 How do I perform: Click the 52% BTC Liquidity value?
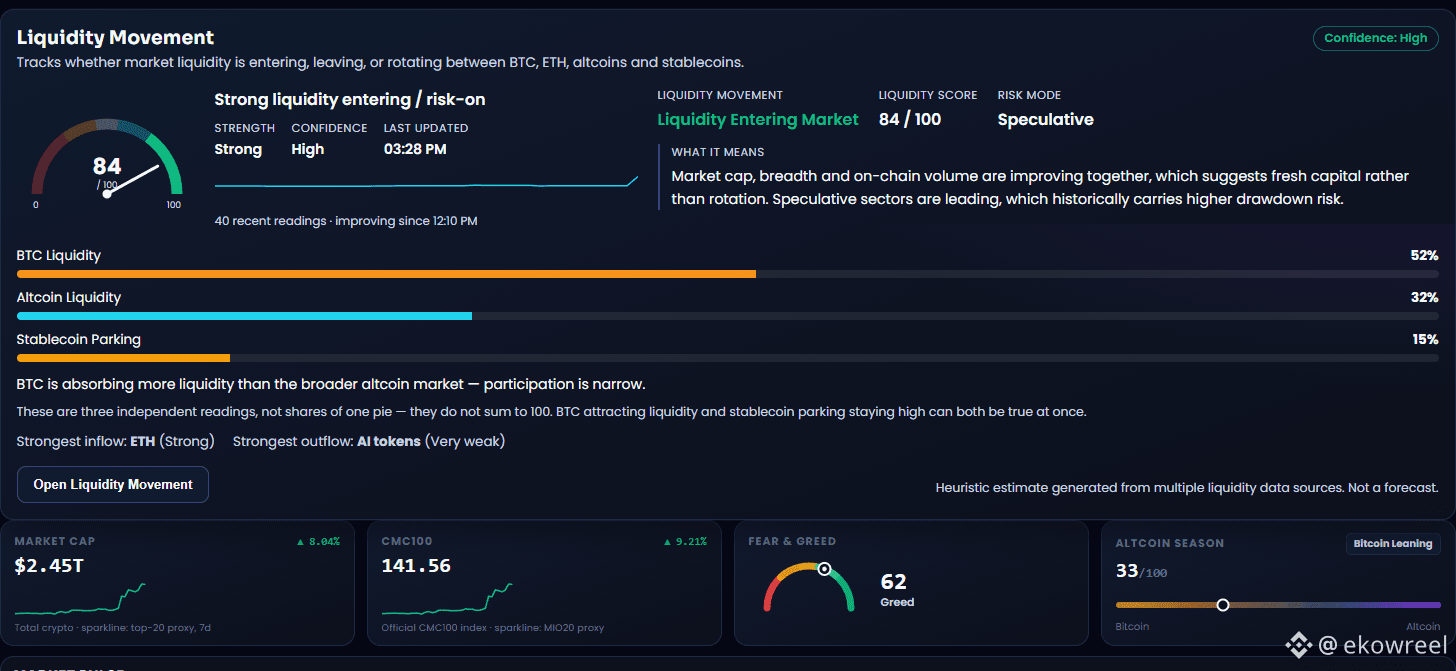(x=1424, y=255)
